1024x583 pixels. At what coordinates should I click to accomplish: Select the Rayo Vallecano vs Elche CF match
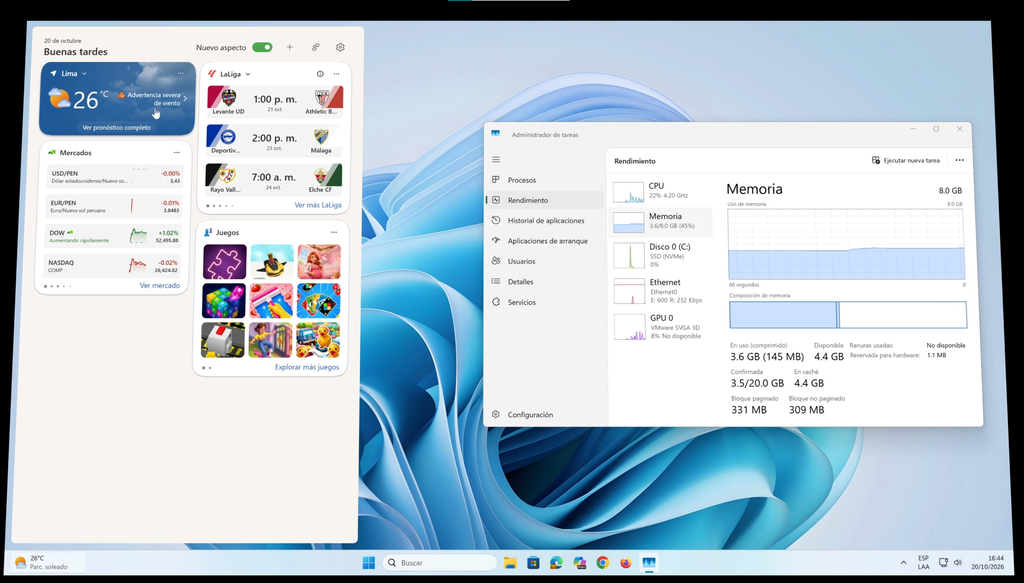[274, 178]
